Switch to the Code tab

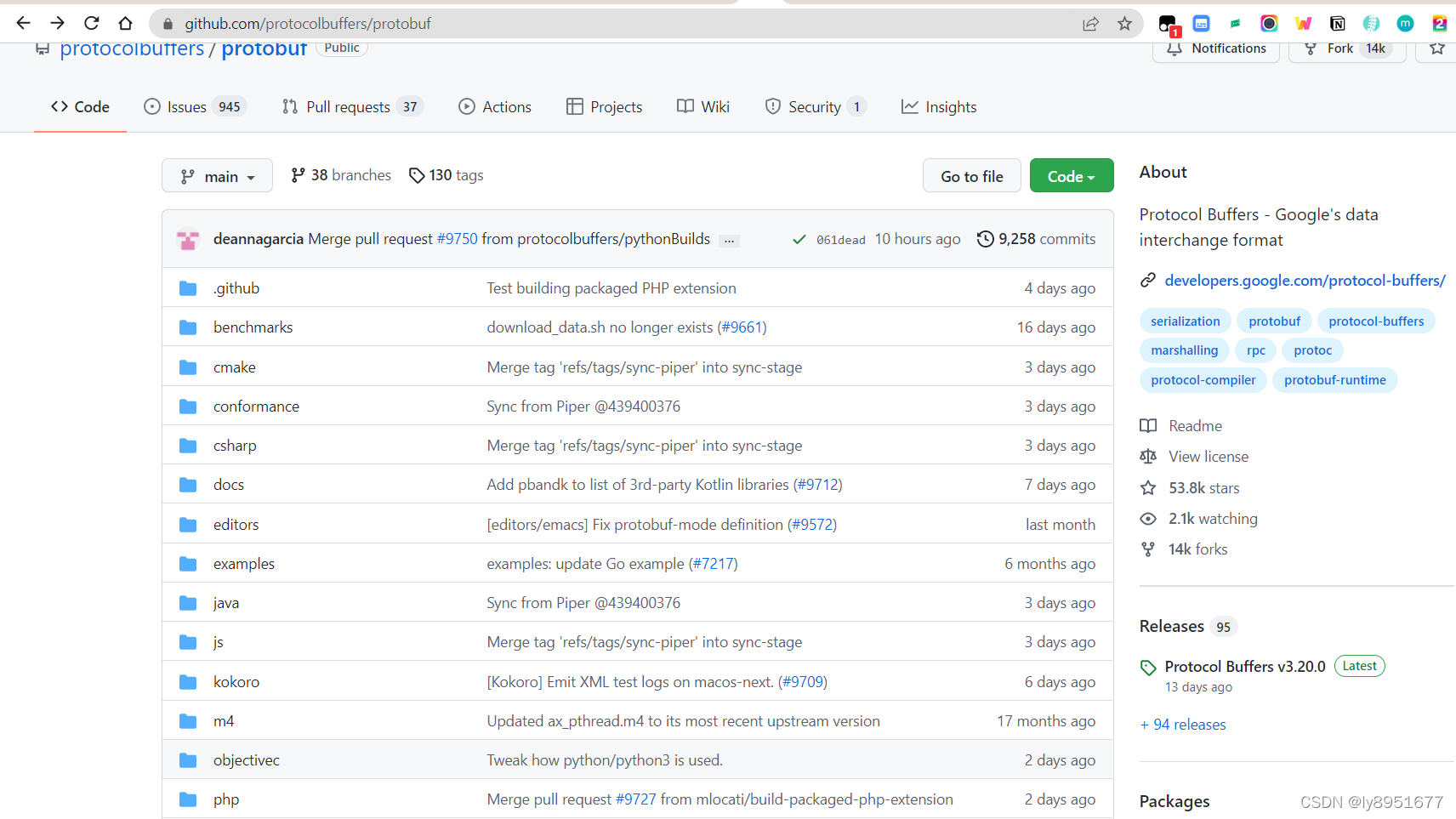tap(80, 107)
